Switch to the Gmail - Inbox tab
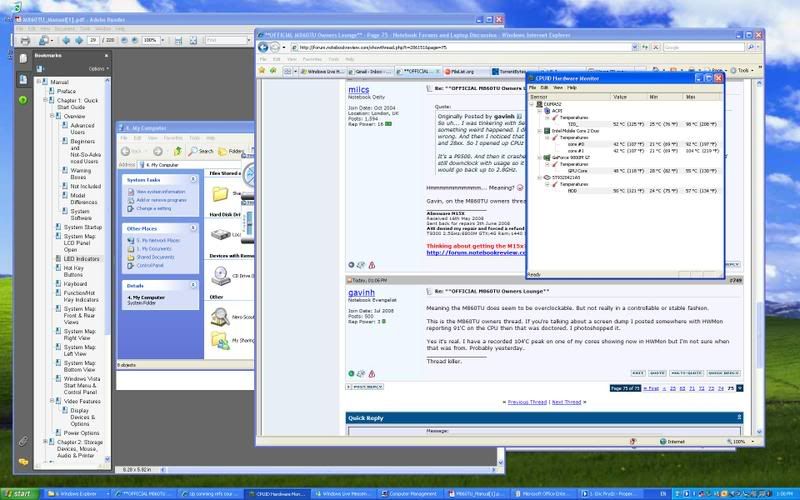 point(371,71)
